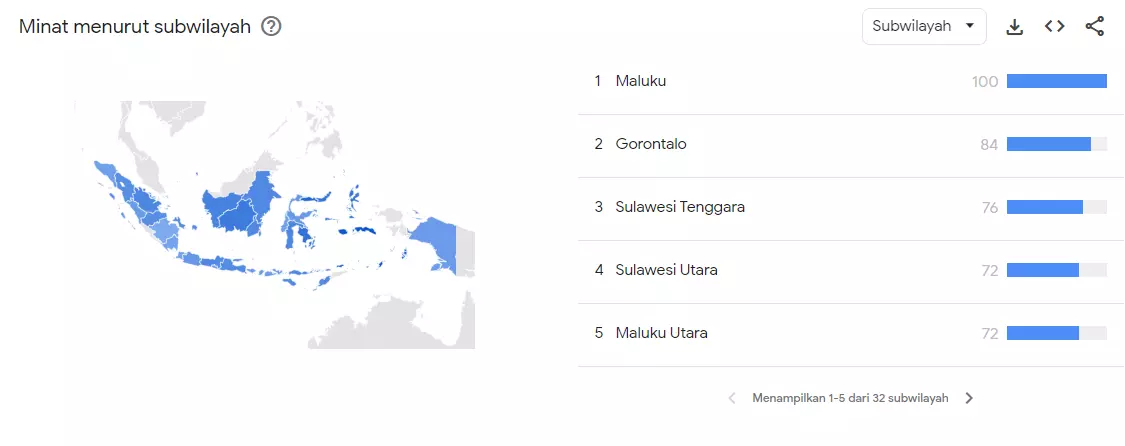The image size is (1125, 446).
Task: Click the Minat menurut subwilayah heading
Action: click(x=135, y=27)
